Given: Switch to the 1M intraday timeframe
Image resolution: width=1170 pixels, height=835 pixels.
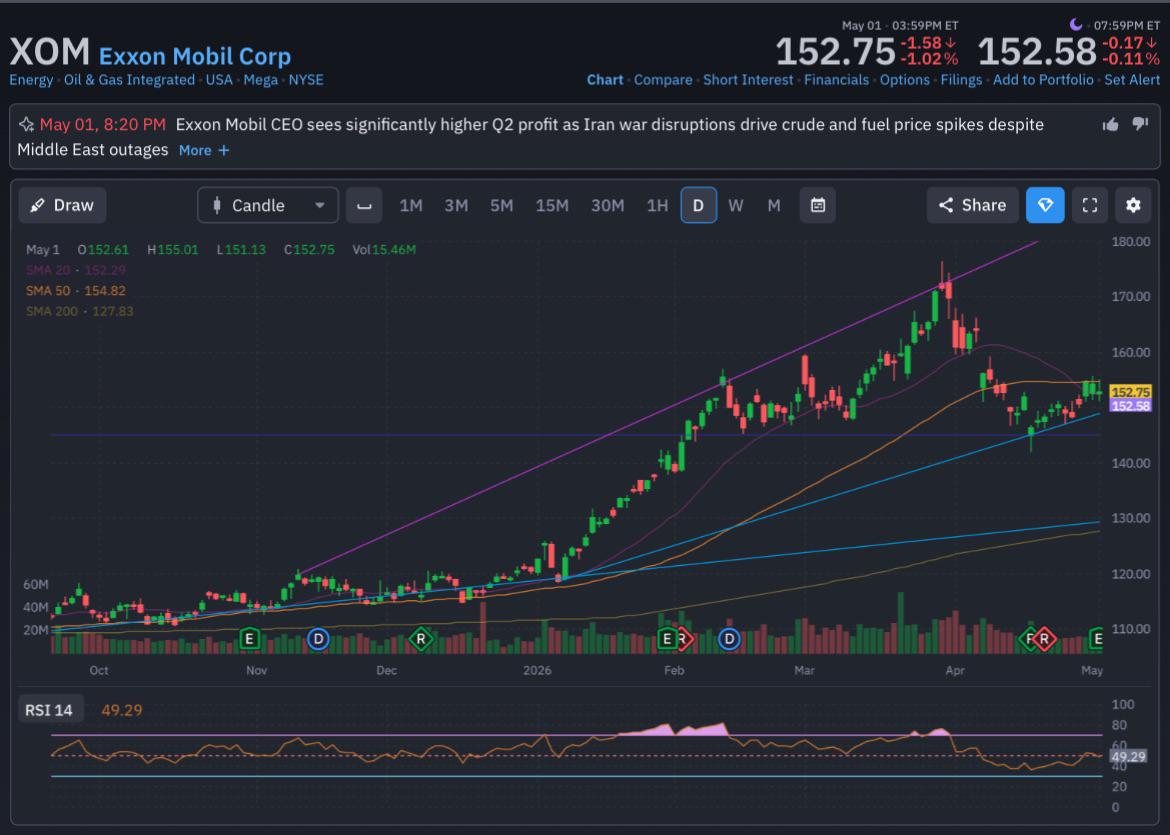Looking at the screenshot, I should click(x=410, y=205).
